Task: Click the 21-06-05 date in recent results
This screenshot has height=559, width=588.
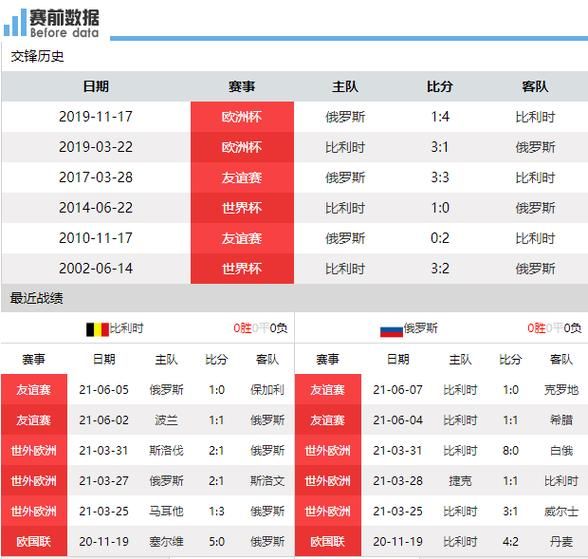Action: click(104, 390)
